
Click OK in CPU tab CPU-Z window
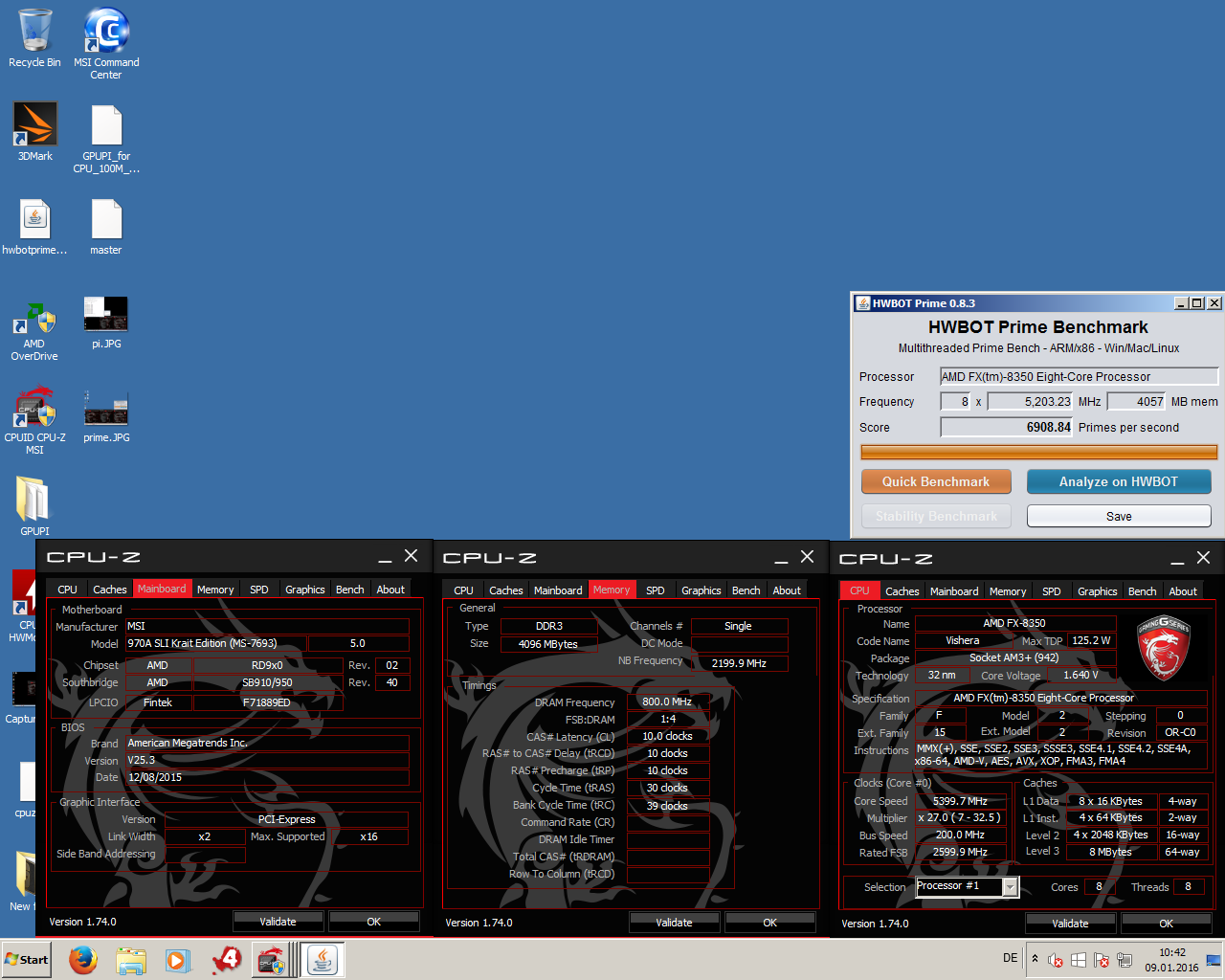coord(1167,924)
